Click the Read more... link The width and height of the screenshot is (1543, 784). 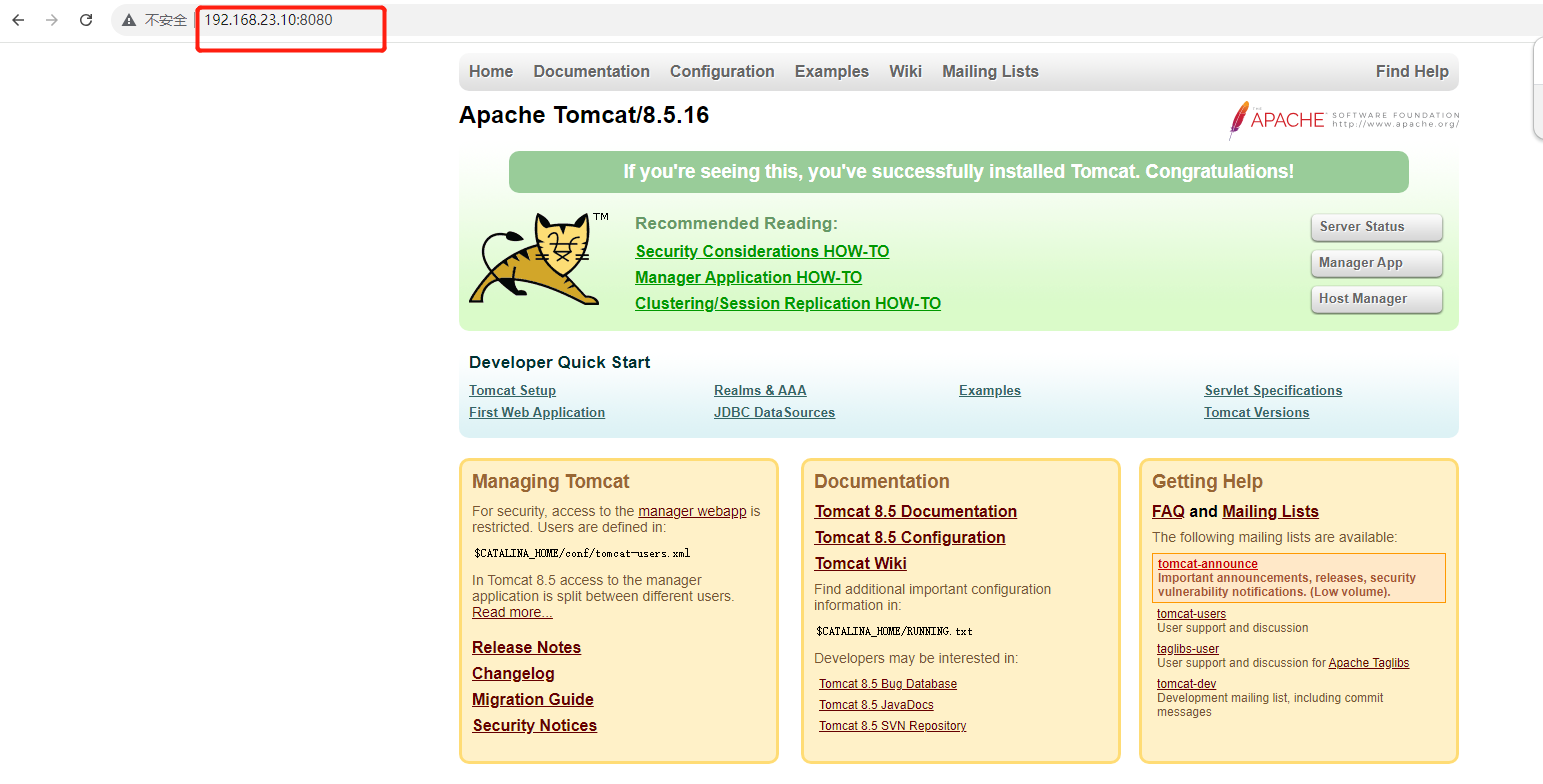click(512, 613)
